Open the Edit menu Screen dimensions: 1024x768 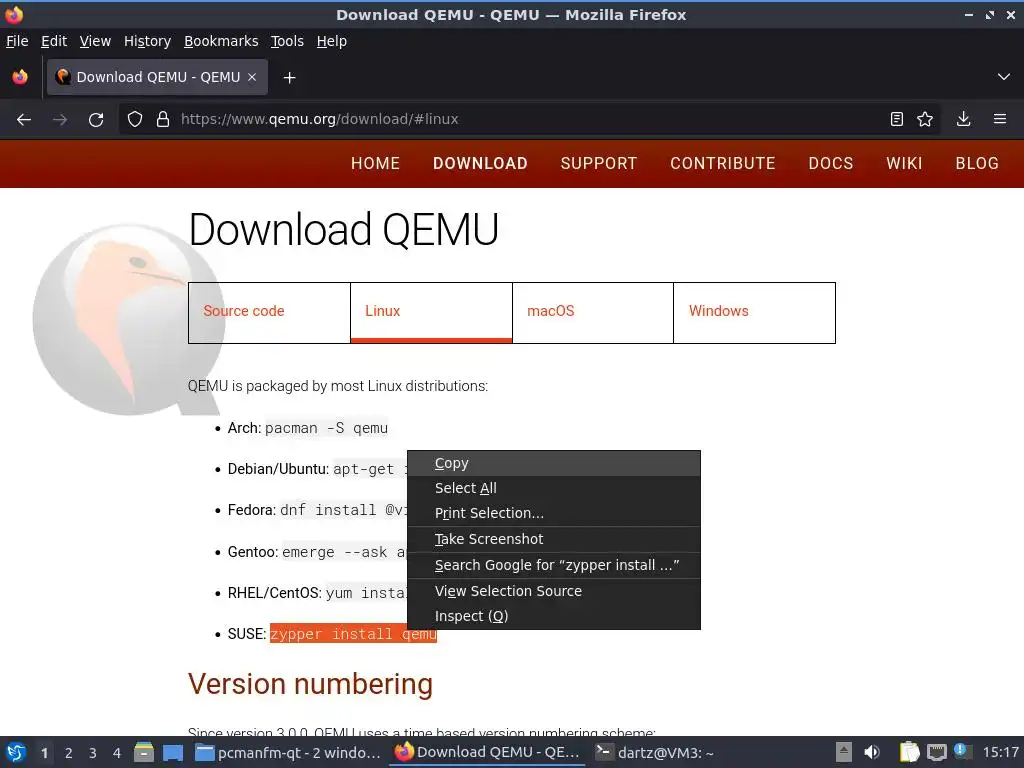(54, 41)
